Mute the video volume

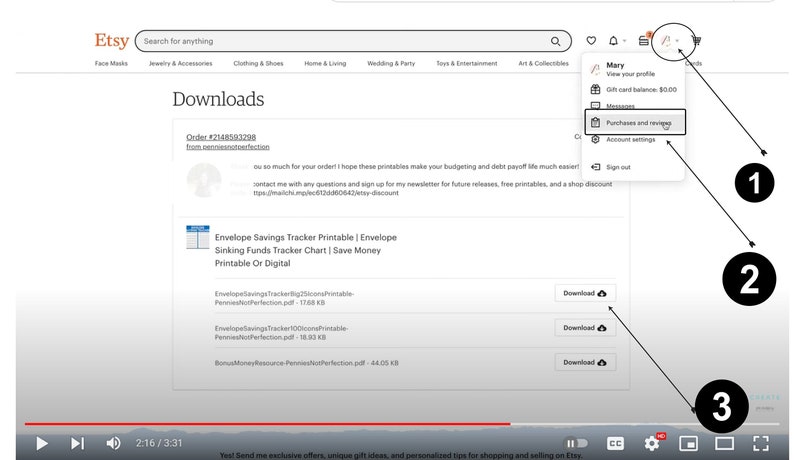(113, 443)
